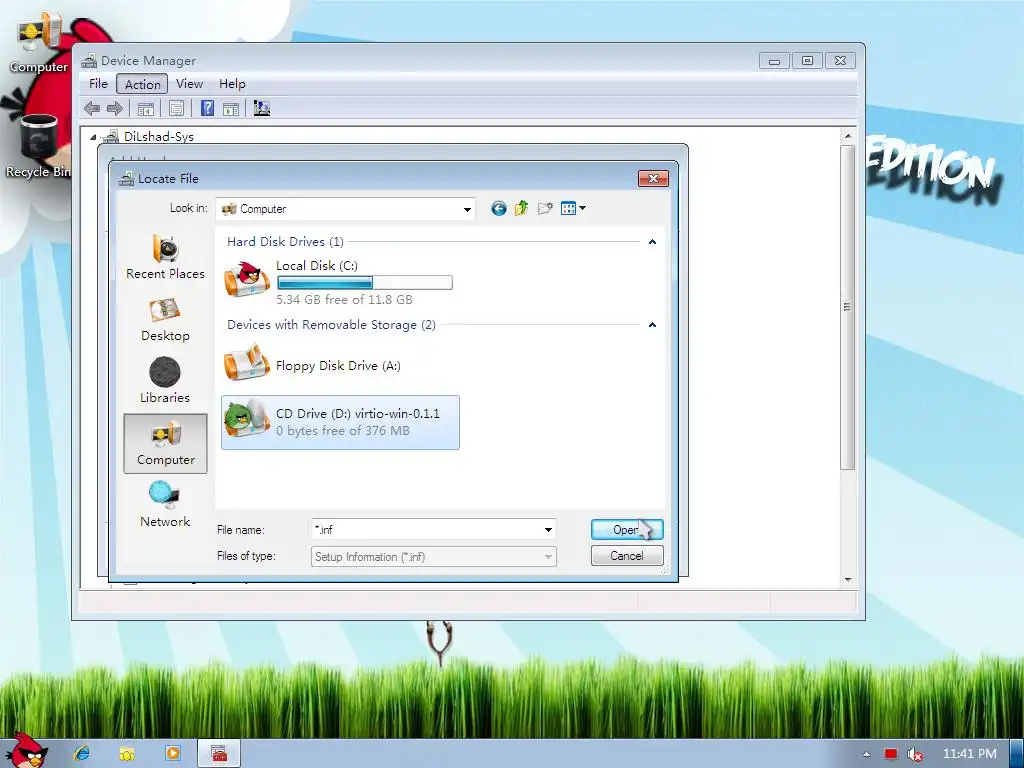
Task: Click the Back arrow in Device Manager toolbar
Action: pyautogui.click(x=92, y=108)
